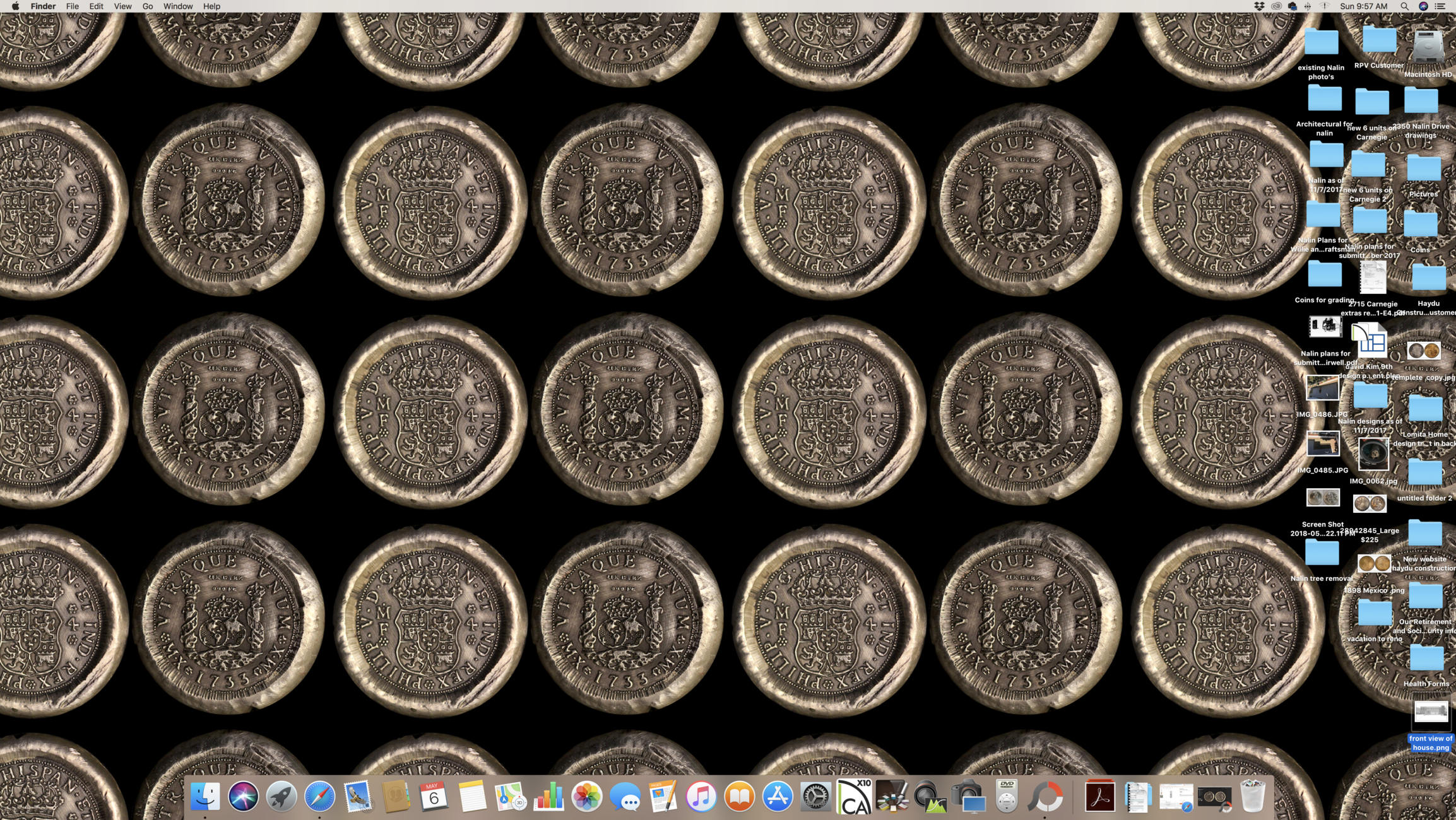Screen dimensions: 1456x820
Task: Open Launchpad rocket icon in Dock
Action: coord(281,796)
